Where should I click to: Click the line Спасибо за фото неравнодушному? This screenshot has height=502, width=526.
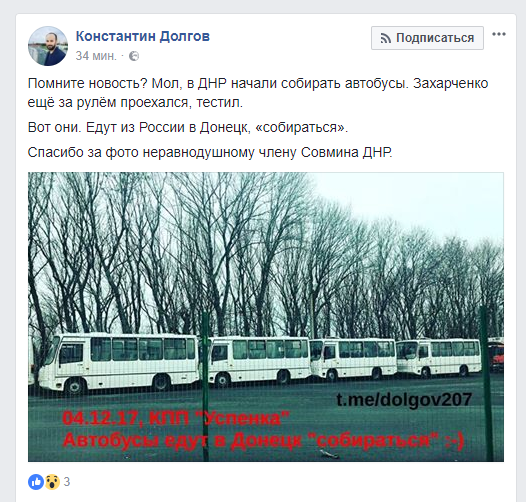click(x=210, y=152)
